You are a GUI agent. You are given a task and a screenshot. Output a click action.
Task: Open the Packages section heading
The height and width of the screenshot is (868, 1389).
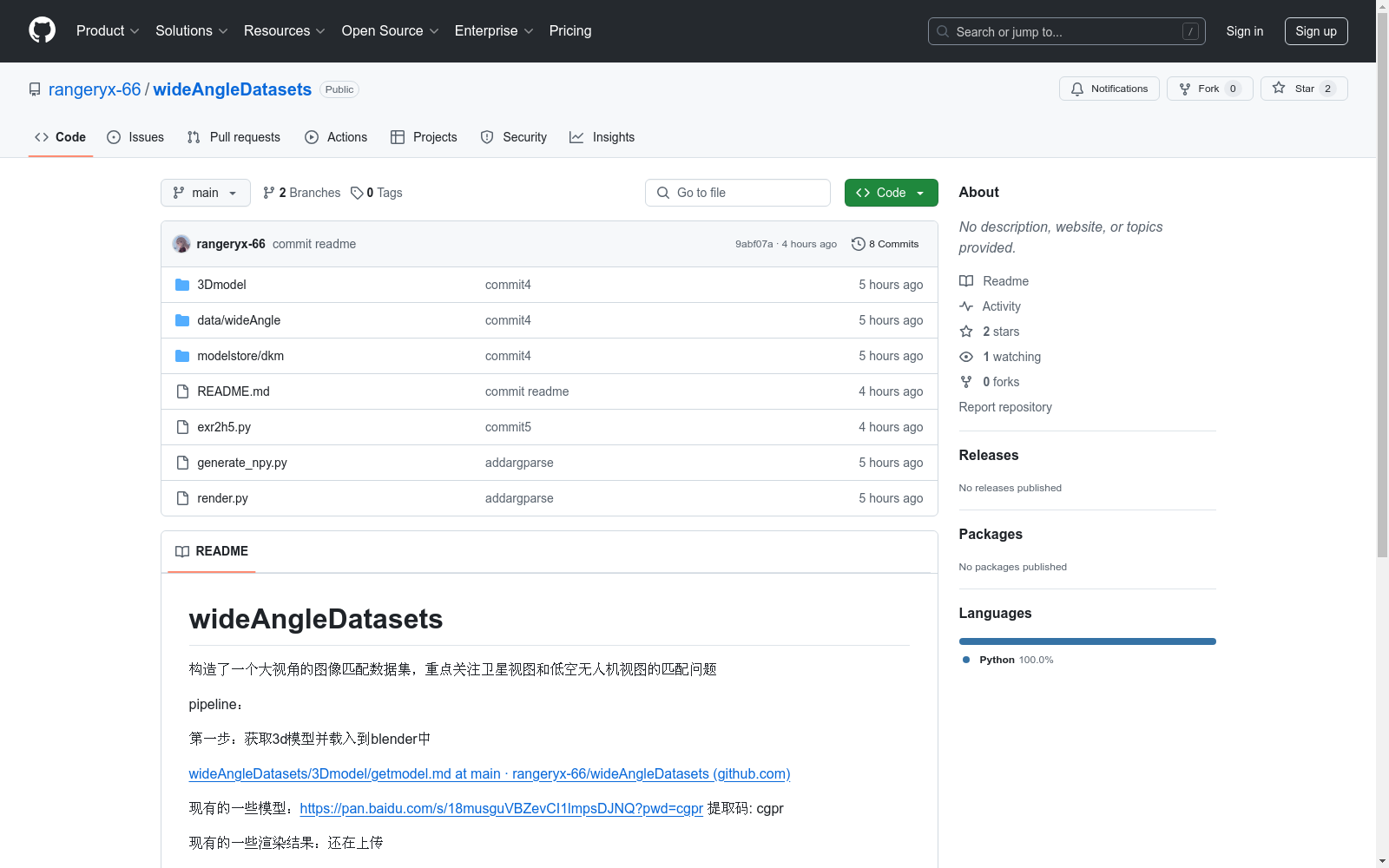pyautogui.click(x=991, y=534)
